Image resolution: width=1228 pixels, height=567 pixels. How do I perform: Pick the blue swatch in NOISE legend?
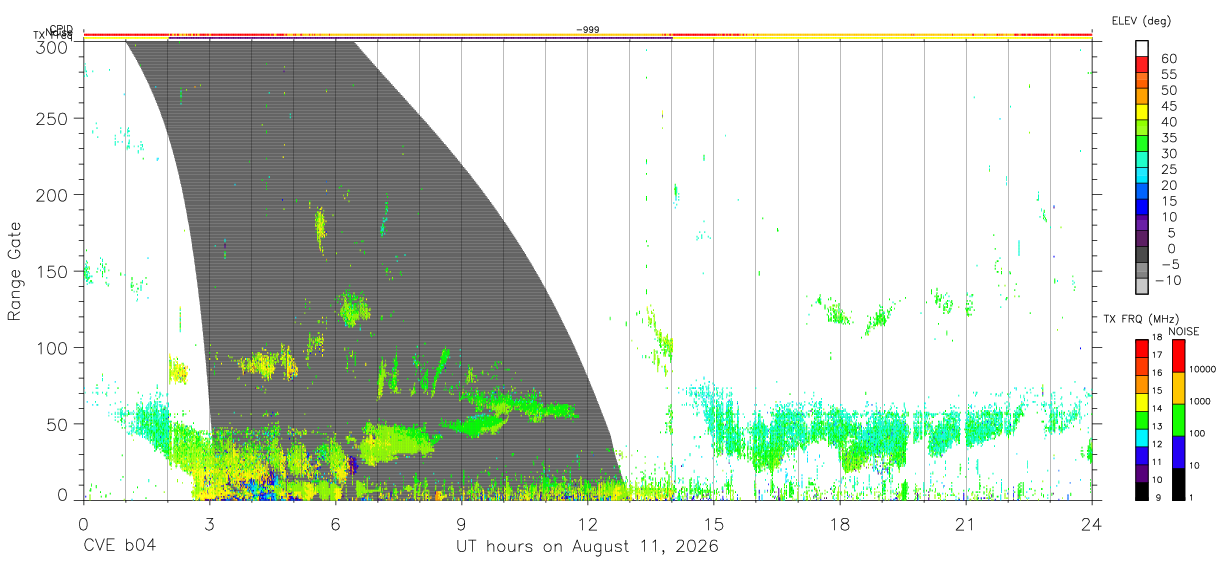pos(1178,451)
